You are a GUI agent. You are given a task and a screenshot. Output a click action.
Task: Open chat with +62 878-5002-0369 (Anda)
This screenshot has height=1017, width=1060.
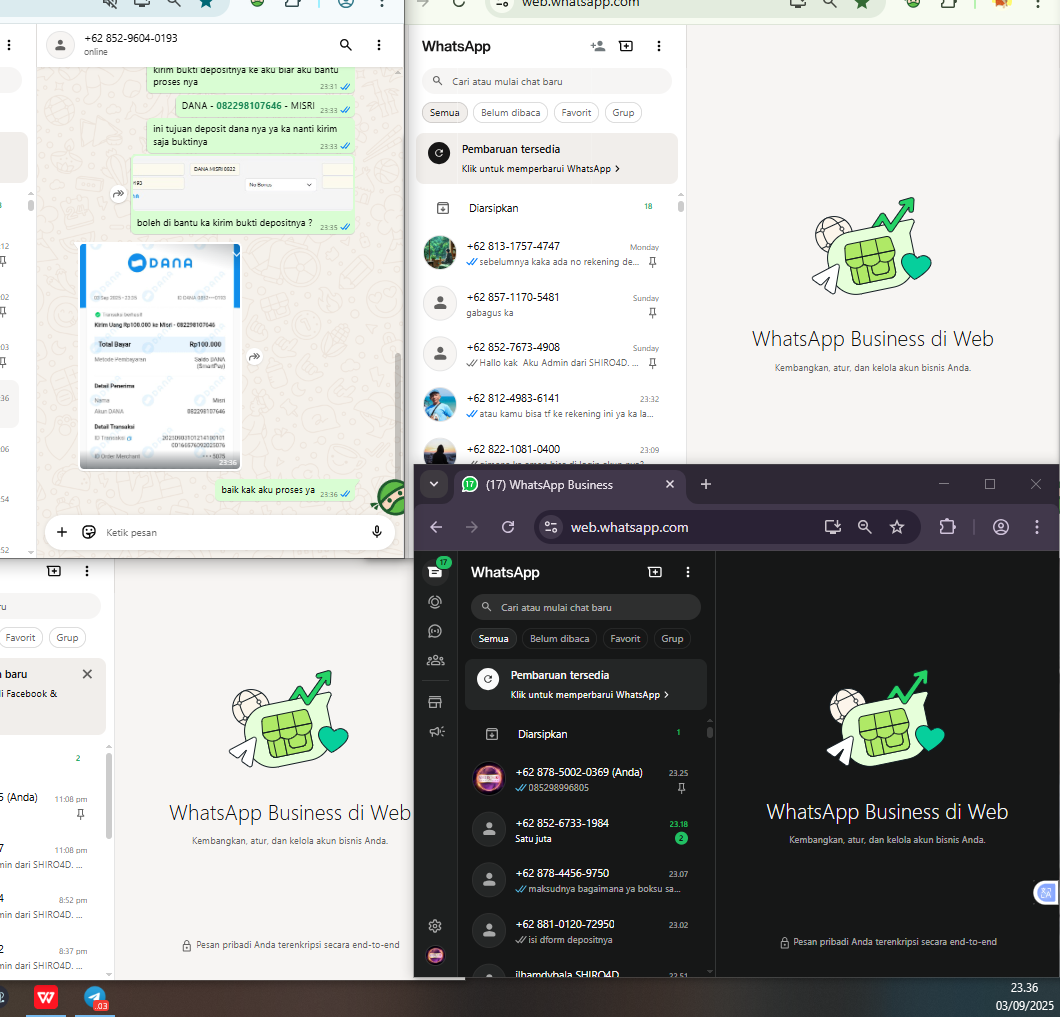585,779
